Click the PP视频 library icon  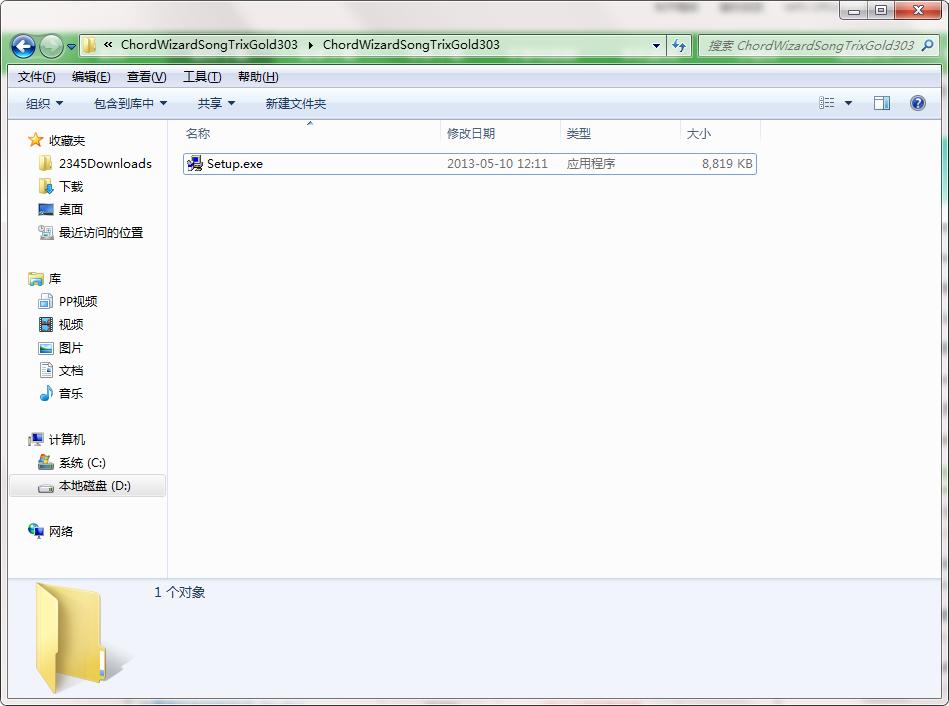click(x=46, y=302)
